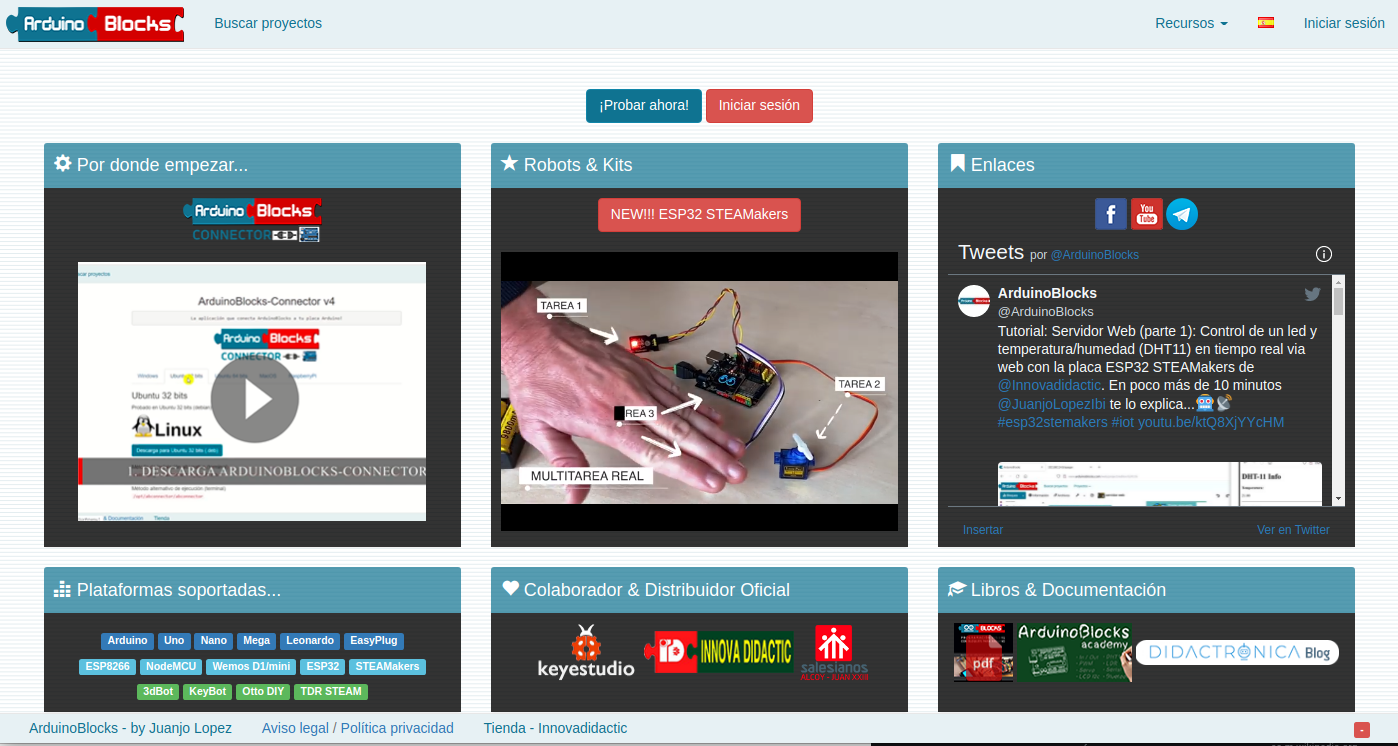Image resolution: width=1398 pixels, height=746 pixels.
Task: Click the NEW!!! ESP32 STEAMakers button
Action: pyautogui.click(x=699, y=215)
